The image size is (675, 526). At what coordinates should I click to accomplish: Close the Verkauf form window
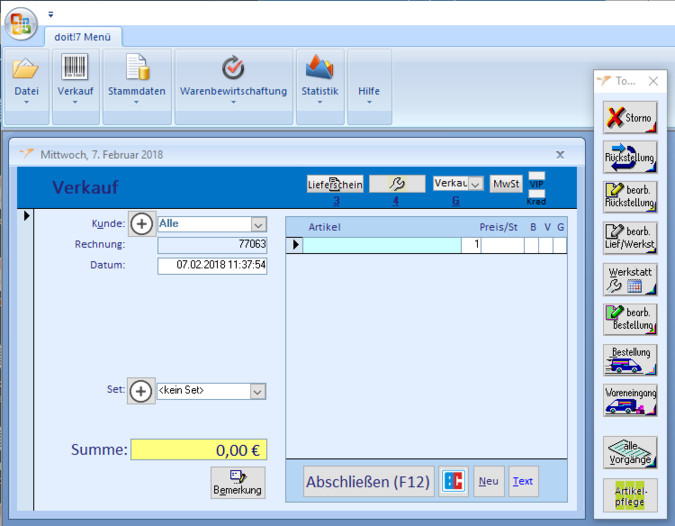[x=560, y=155]
